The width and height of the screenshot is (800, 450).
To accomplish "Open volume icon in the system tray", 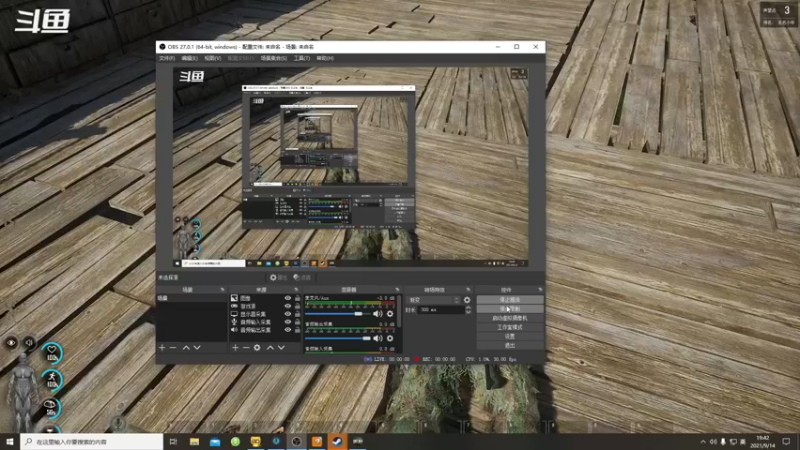I will pos(713,442).
